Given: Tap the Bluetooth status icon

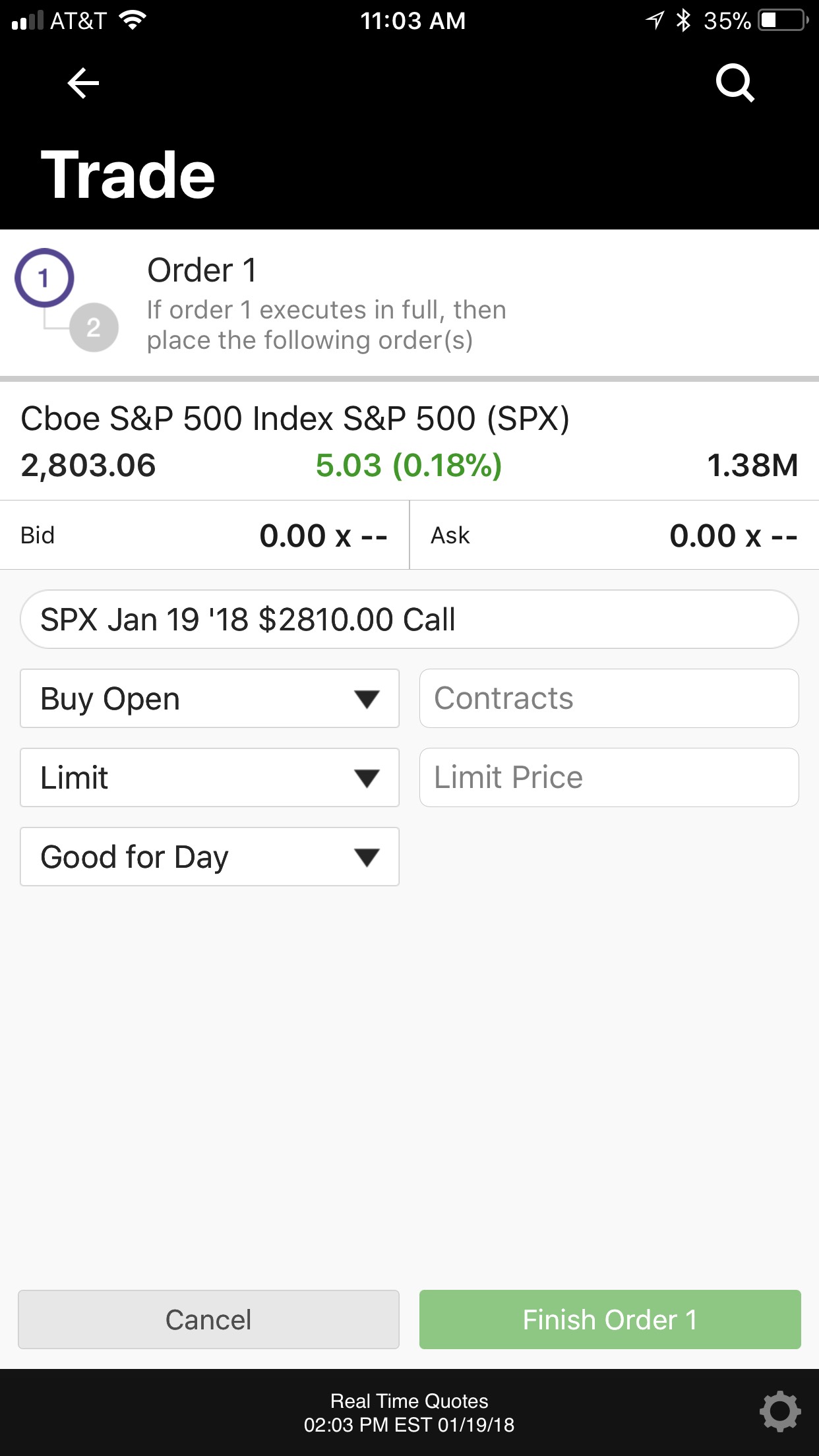Looking at the screenshot, I should (684, 20).
